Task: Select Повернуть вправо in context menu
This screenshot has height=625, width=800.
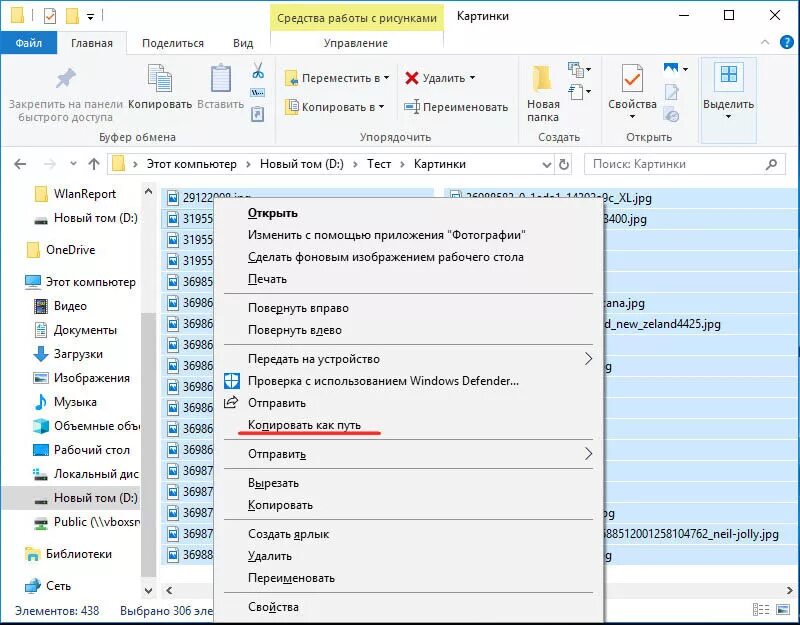Action: pos(408,308)
